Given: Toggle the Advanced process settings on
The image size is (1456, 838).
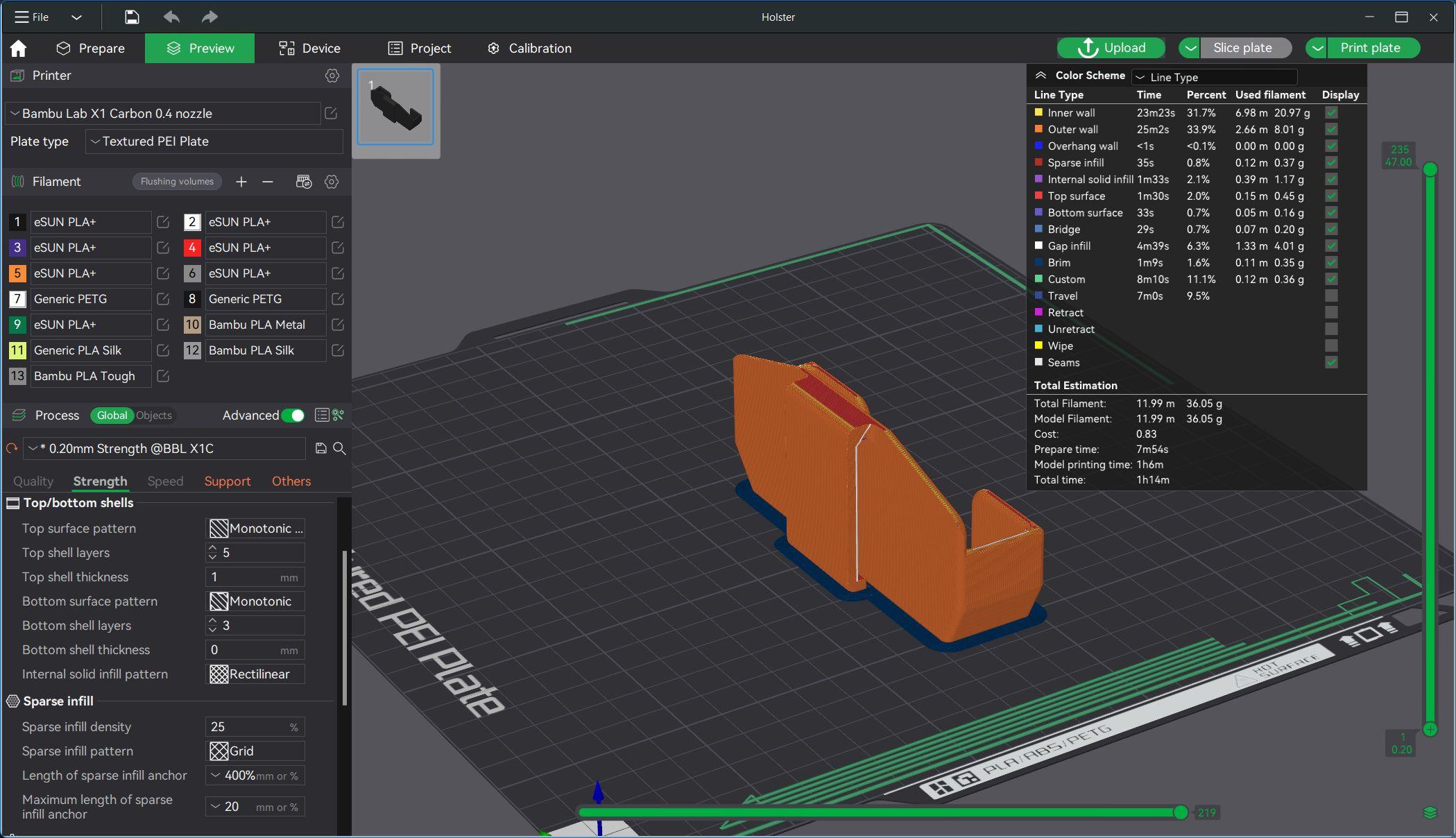Looking at the screenshot, I should click(x=294, y=415).
